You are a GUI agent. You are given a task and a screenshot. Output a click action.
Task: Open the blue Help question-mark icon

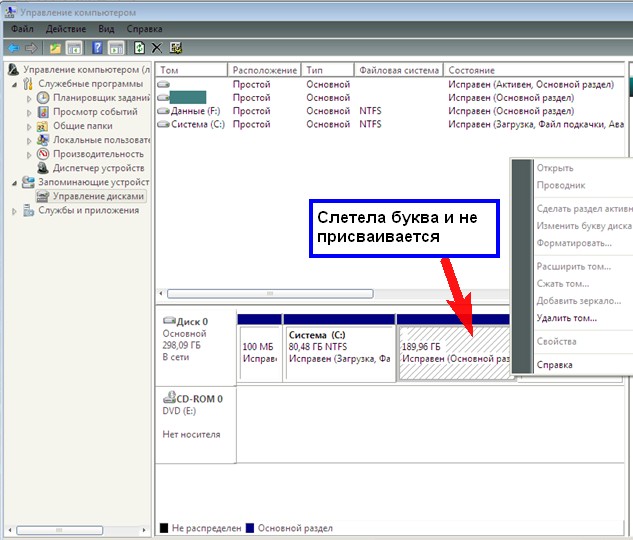click(97, 48)
